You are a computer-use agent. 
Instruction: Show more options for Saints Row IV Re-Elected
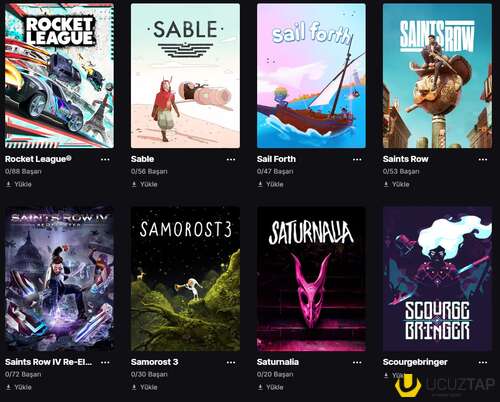(x=105, y=362)
